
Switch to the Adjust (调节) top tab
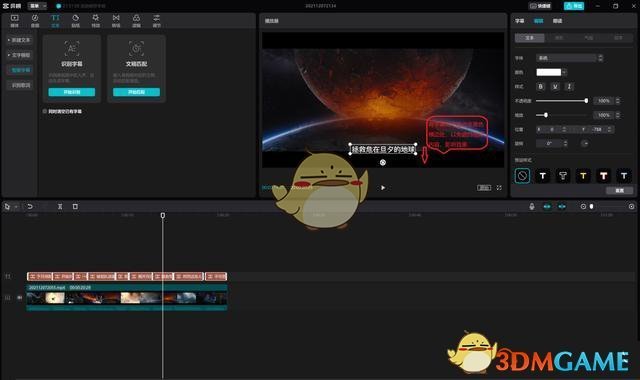coord(157,20)
